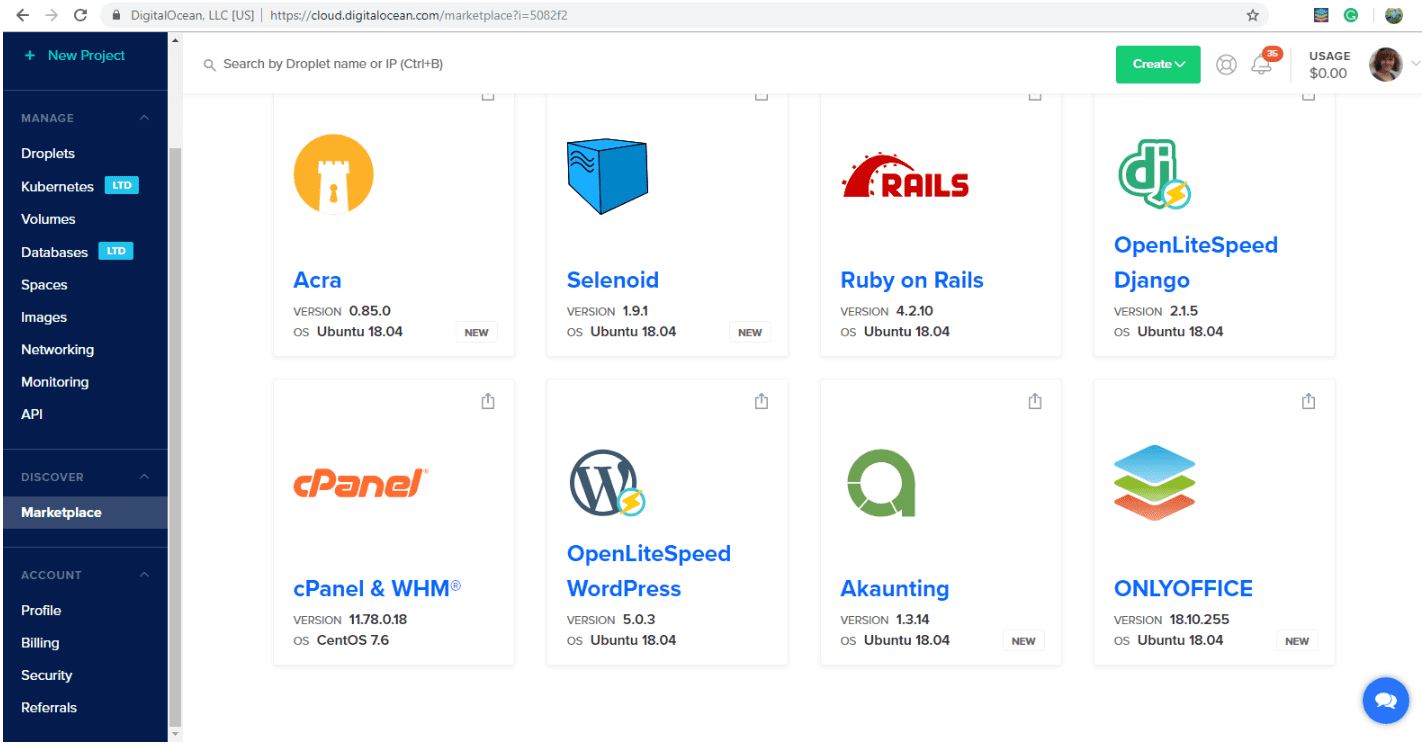This screenshot has width=1427, height=748.
Task: Click NEW badge on ONLYOFFICE card
Action: pyautogui.click(x=1297, y=641)
